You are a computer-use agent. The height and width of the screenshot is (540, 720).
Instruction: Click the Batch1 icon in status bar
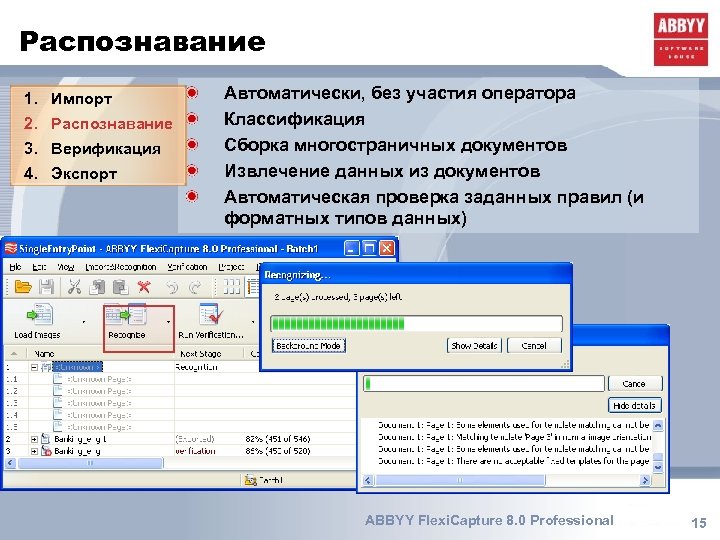[250, 480]
